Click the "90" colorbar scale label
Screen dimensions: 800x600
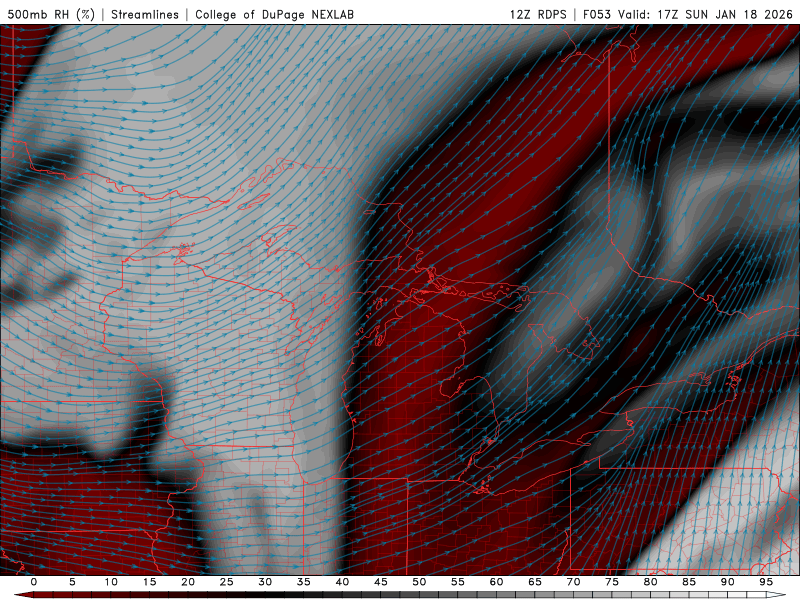[727, 582]
